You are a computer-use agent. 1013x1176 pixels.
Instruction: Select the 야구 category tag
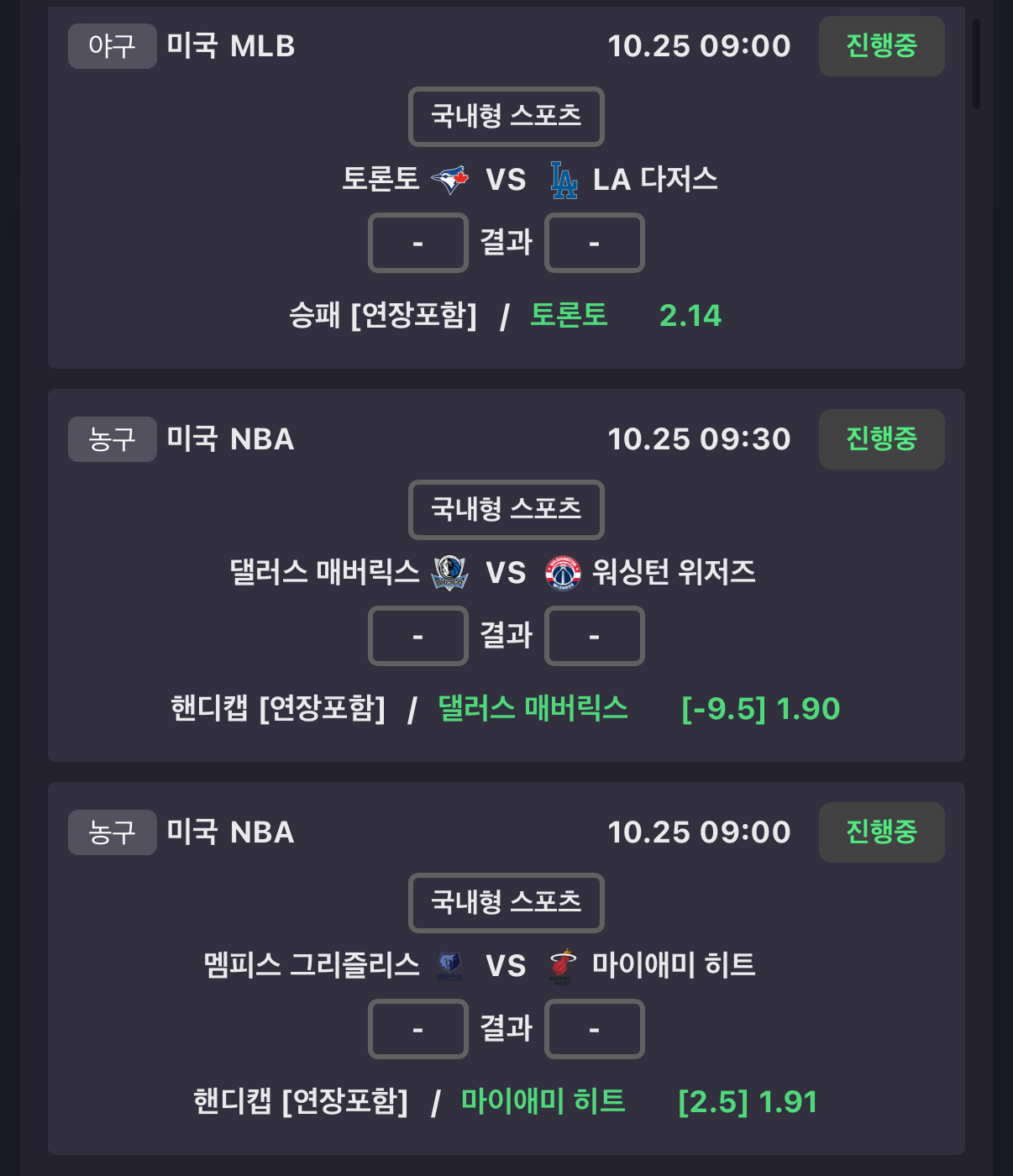112,46
